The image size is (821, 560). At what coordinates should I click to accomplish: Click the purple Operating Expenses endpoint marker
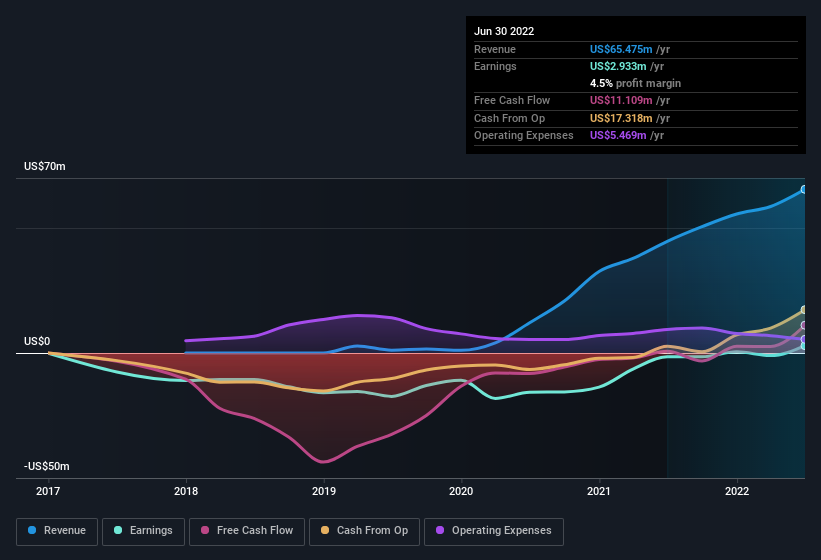tap(804, 339)
